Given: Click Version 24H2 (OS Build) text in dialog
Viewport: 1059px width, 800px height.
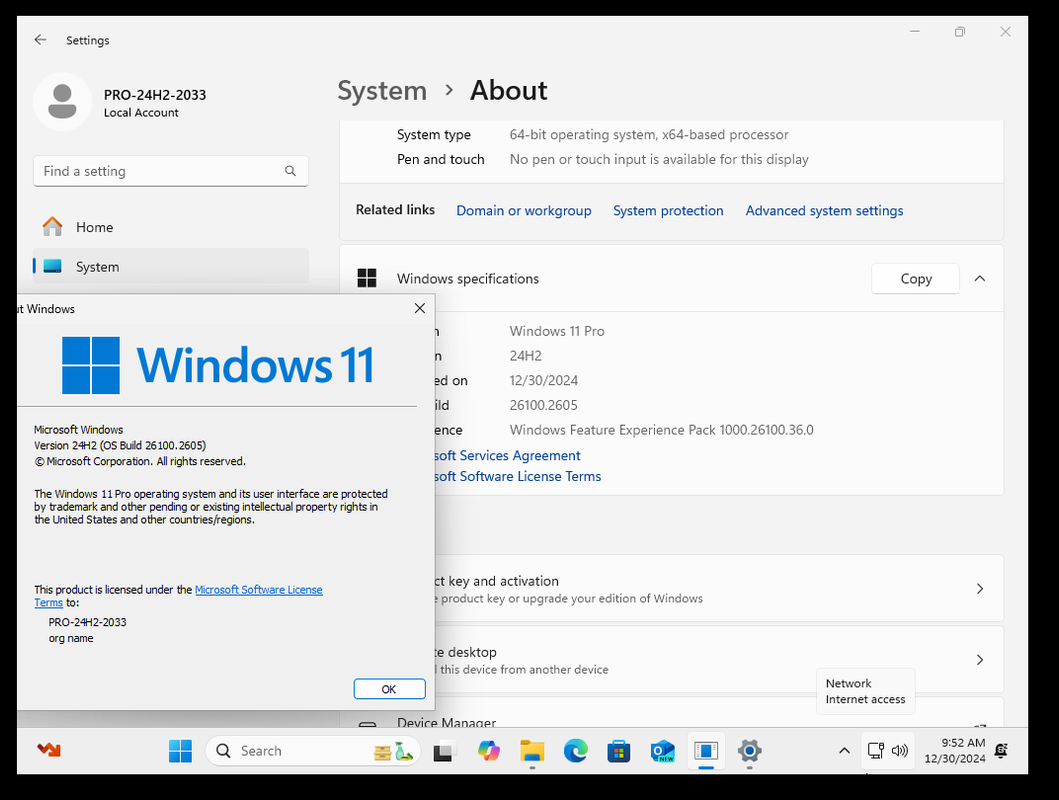Looking at the screenshot, I should 120,446.
